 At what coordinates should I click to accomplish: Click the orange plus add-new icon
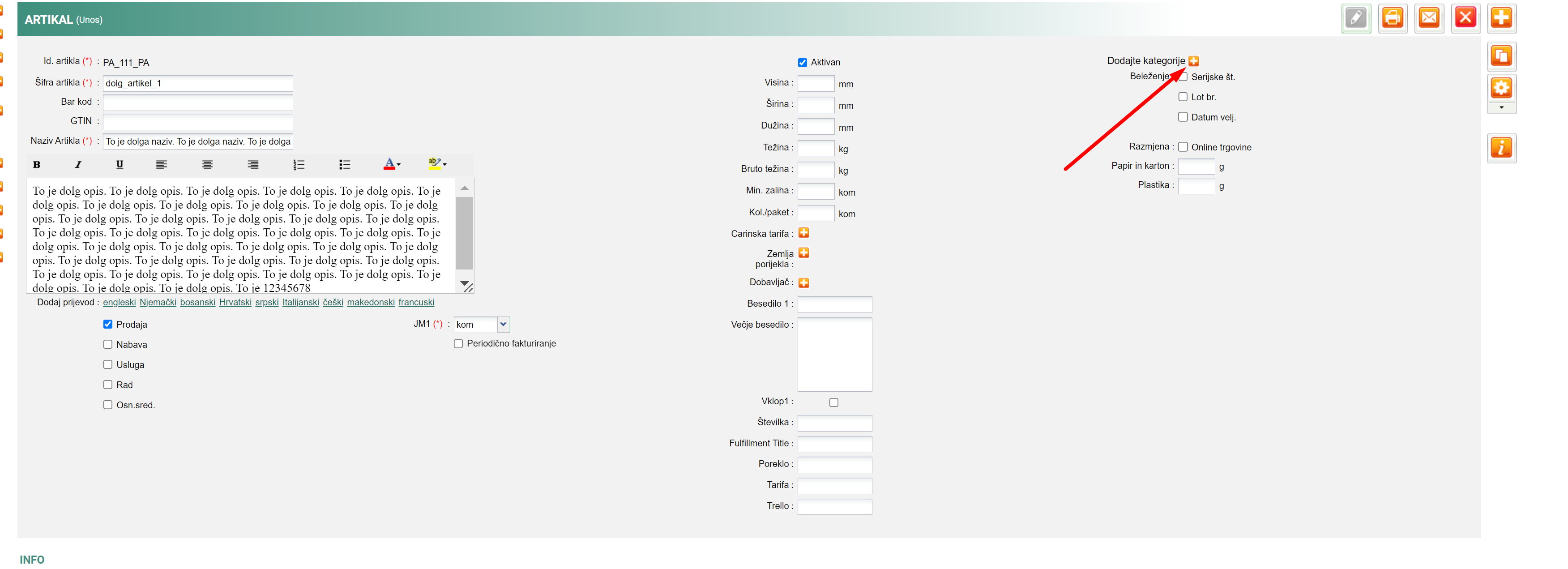coord(1501,18)
